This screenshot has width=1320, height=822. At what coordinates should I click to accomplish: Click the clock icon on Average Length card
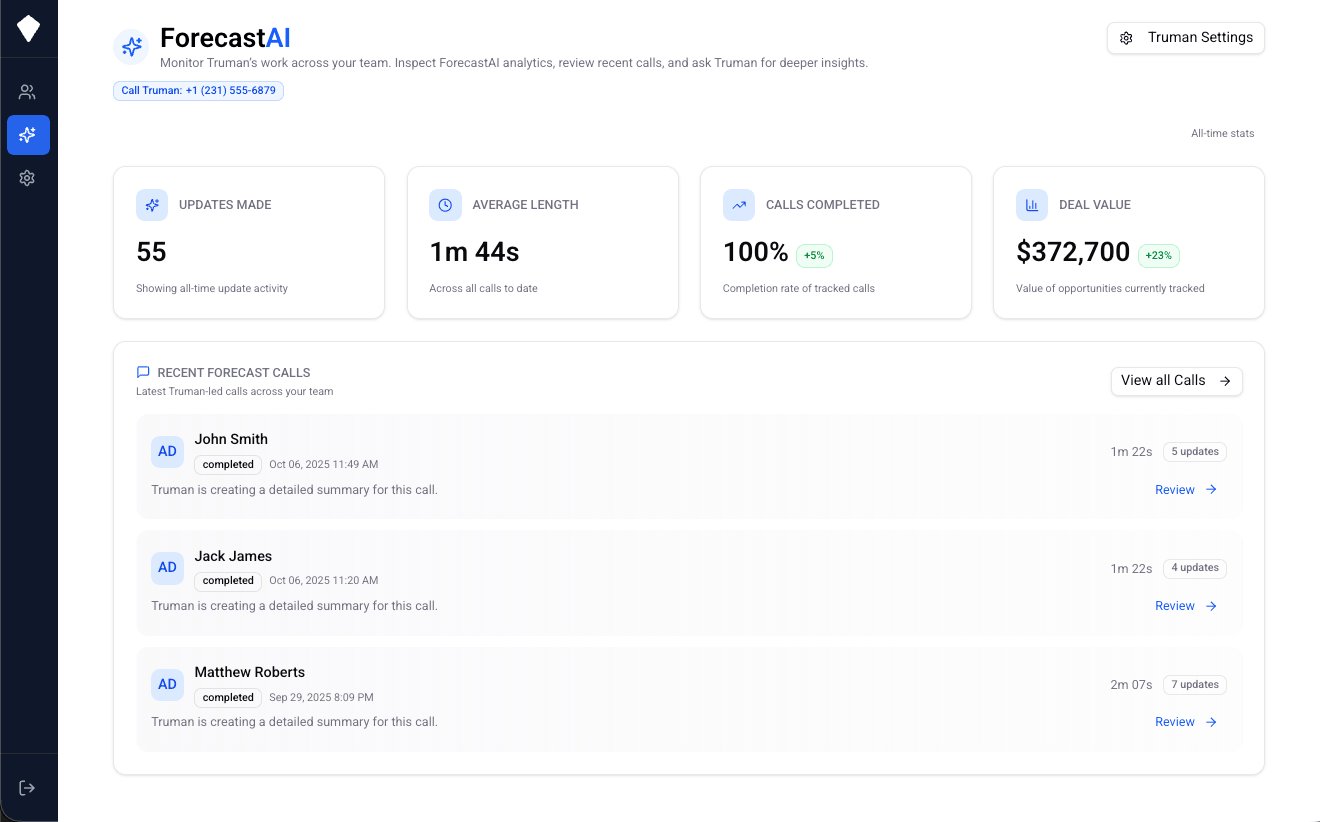445,205
